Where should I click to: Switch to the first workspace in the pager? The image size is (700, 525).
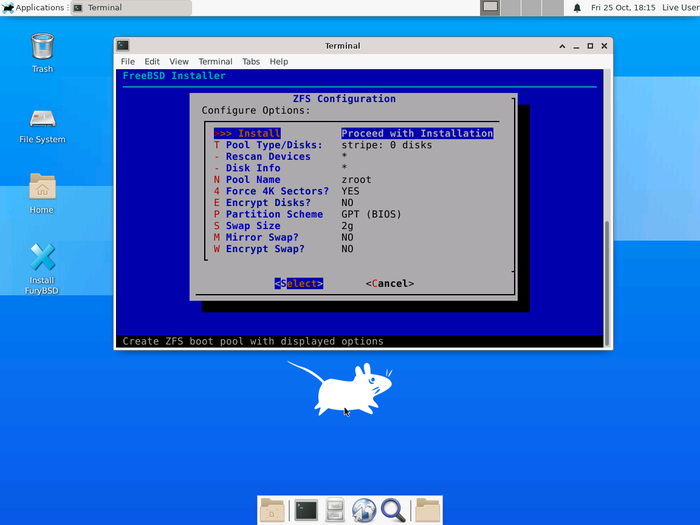tap(490, 7)
